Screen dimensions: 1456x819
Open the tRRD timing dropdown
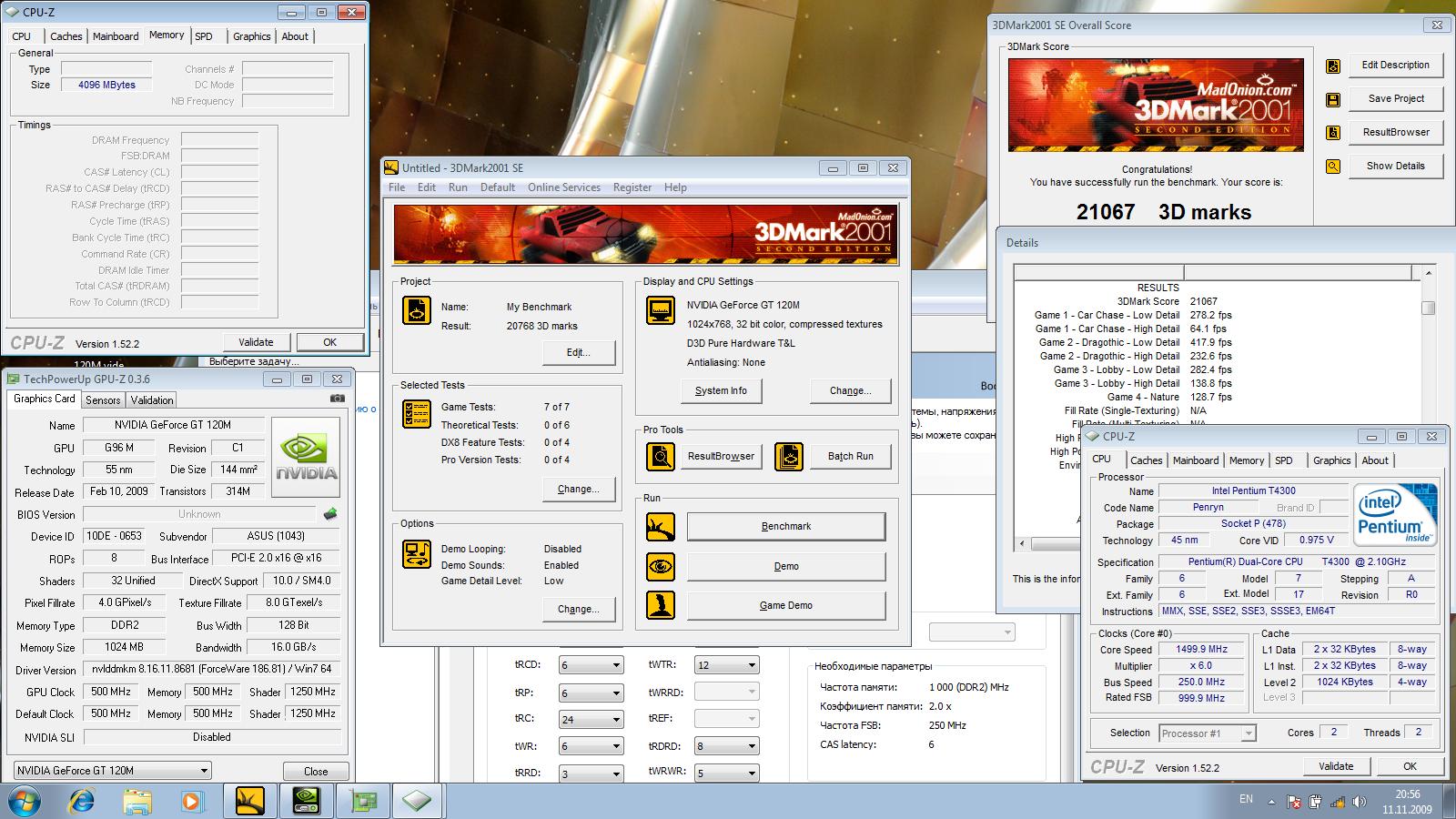click(x=591, y=773)
